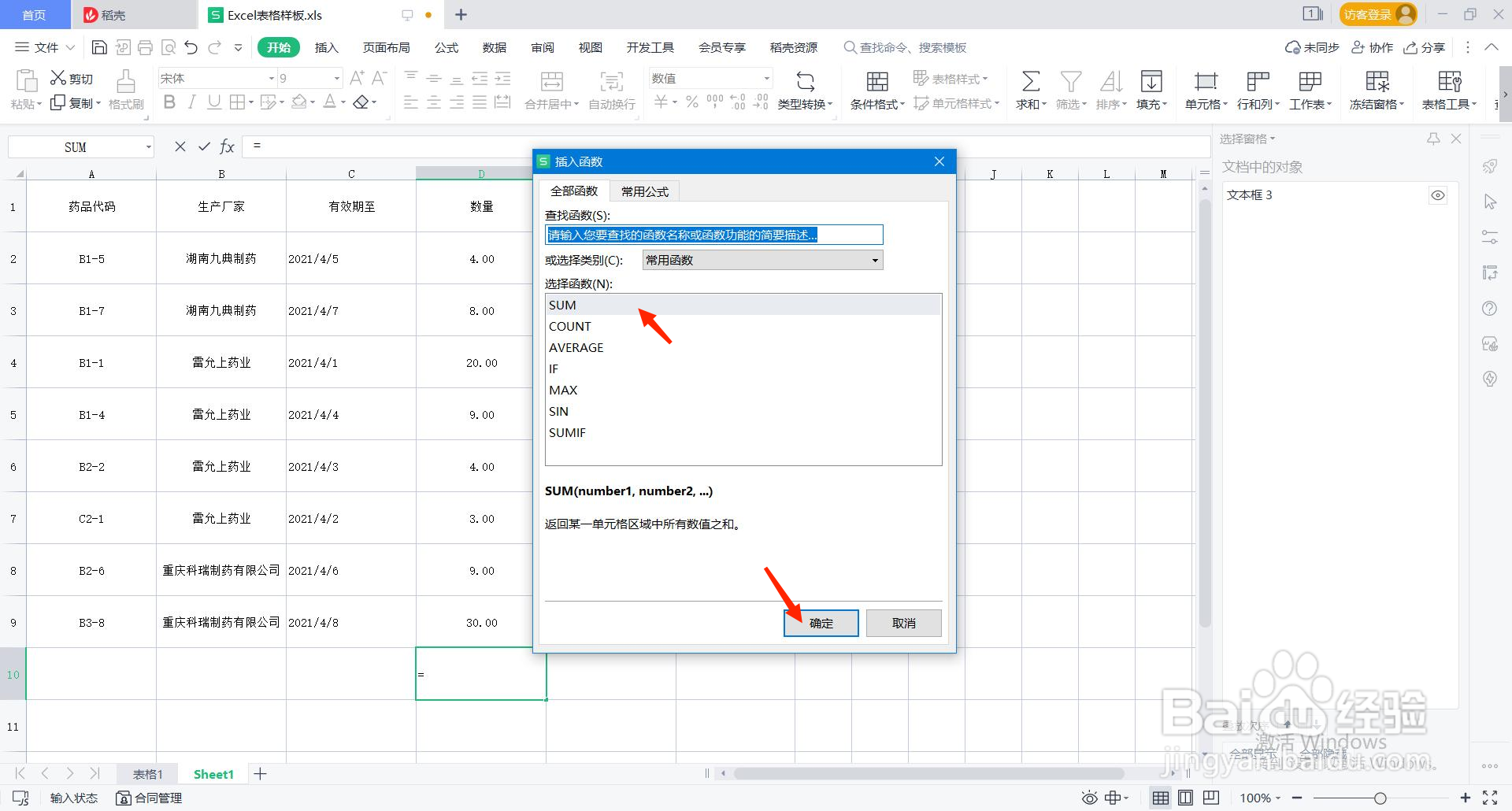Expand the 文件 menu
The height and width of the screenshot is (811, 1512).
(x=45, y=48)
